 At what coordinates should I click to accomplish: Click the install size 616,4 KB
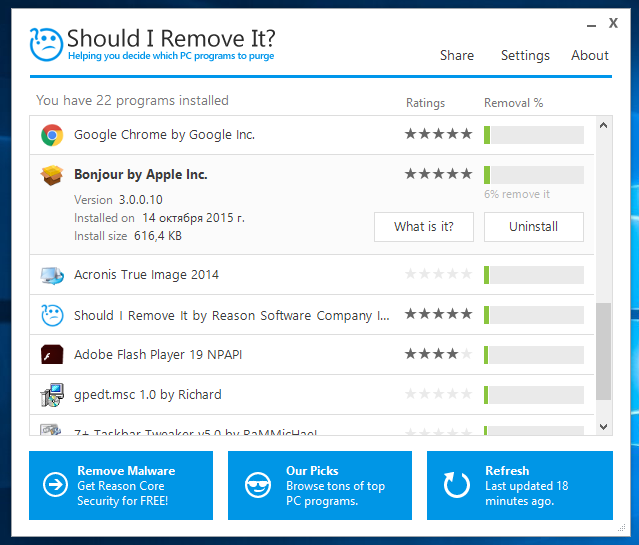click(x=158, y=236)
